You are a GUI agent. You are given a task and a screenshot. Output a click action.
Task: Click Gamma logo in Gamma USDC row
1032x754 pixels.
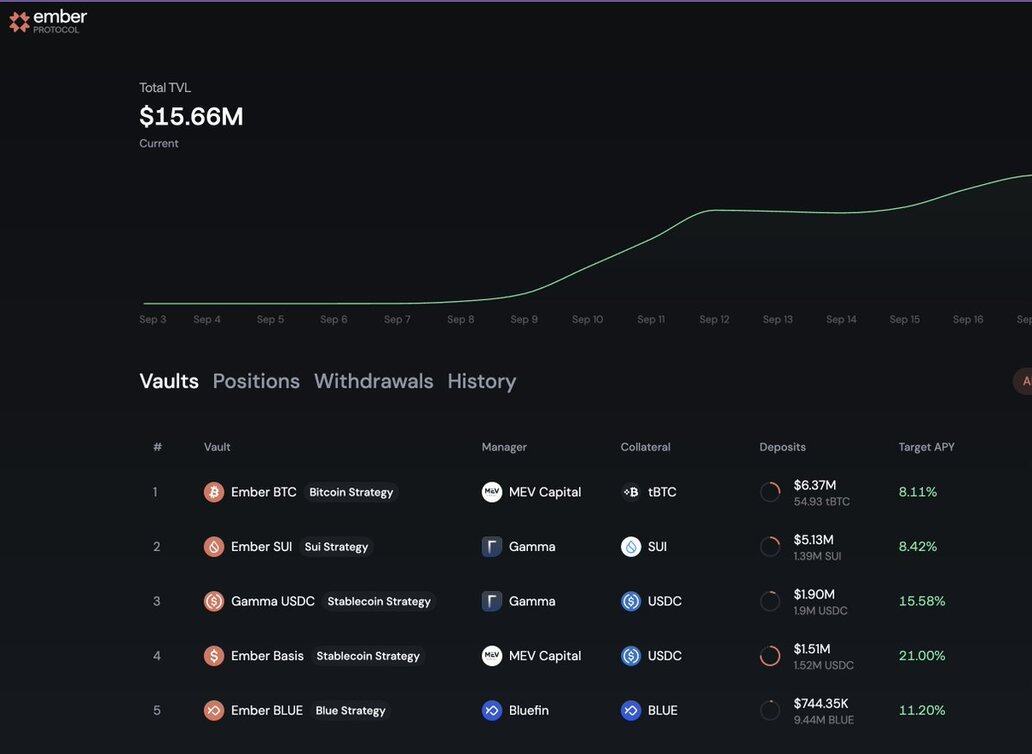(x=492, y=601)
